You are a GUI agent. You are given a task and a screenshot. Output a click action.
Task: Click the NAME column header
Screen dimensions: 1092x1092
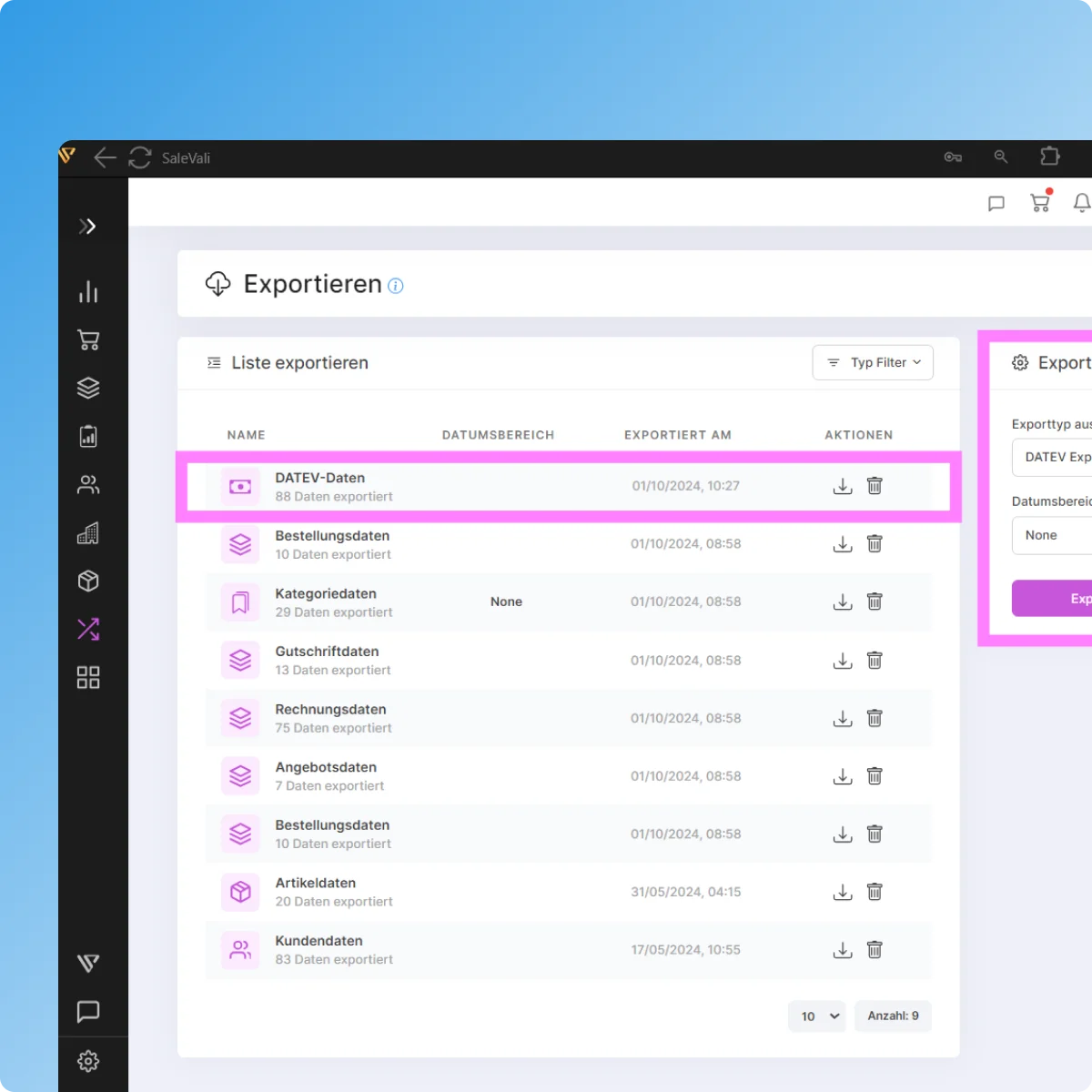pyautogui.click(x=247, y=435)
